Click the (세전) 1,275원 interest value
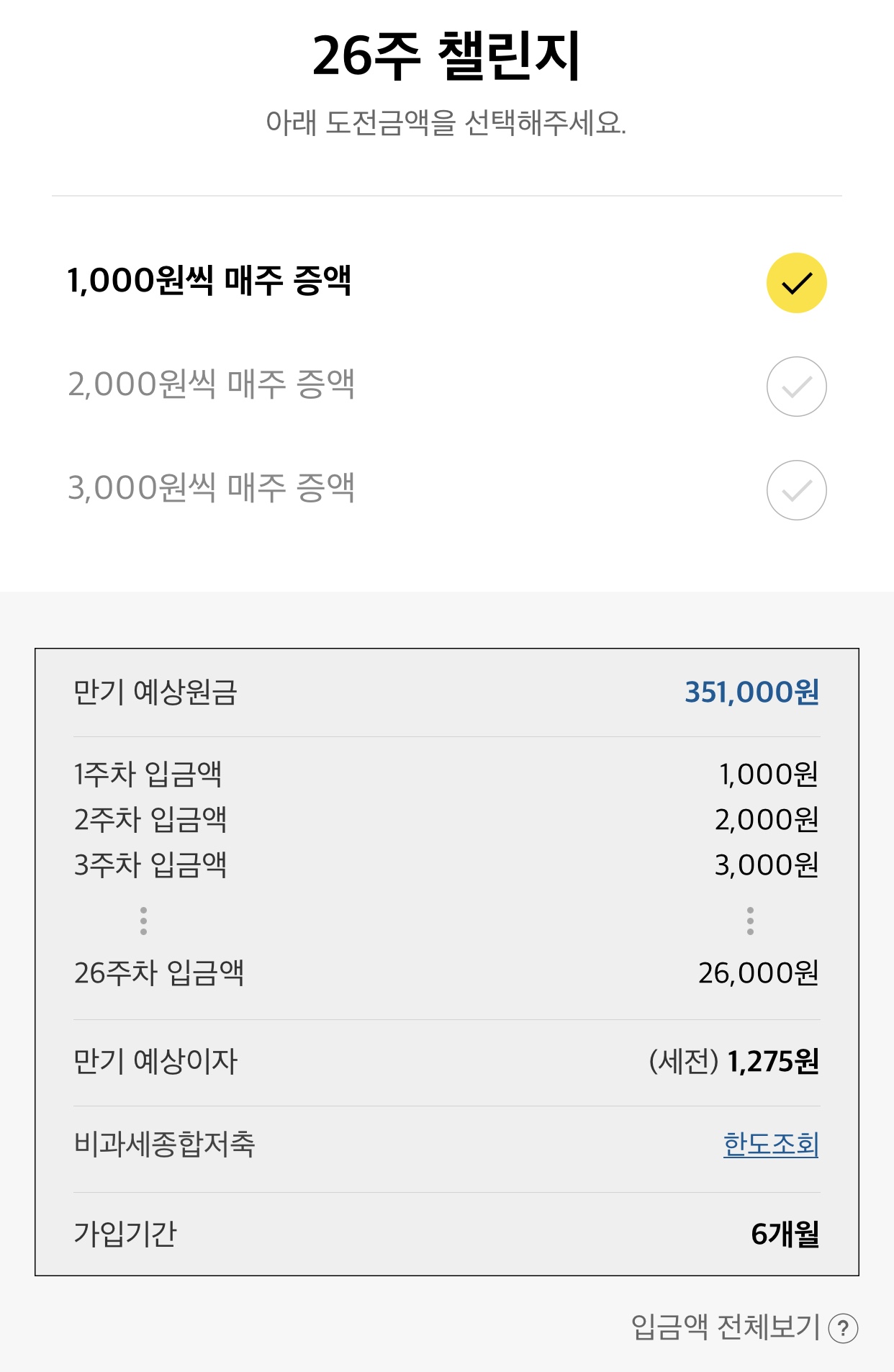Viewport: 894px width, 1372px height. [x=733, y=1062]
